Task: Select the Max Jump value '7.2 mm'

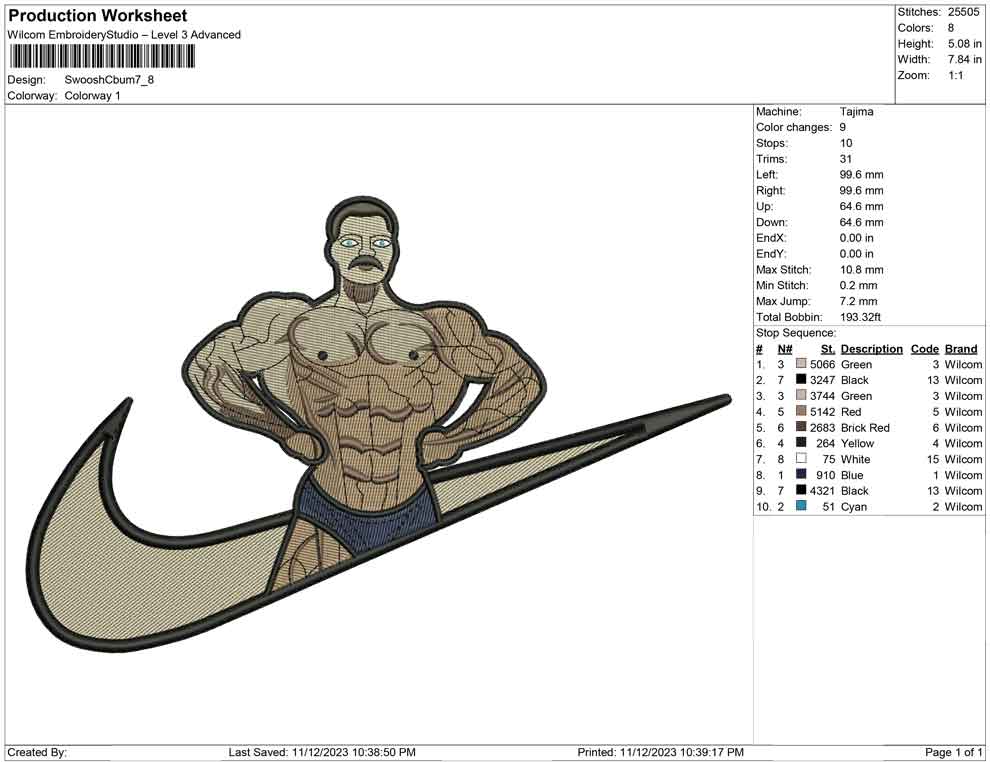Action: pos(858,301)
